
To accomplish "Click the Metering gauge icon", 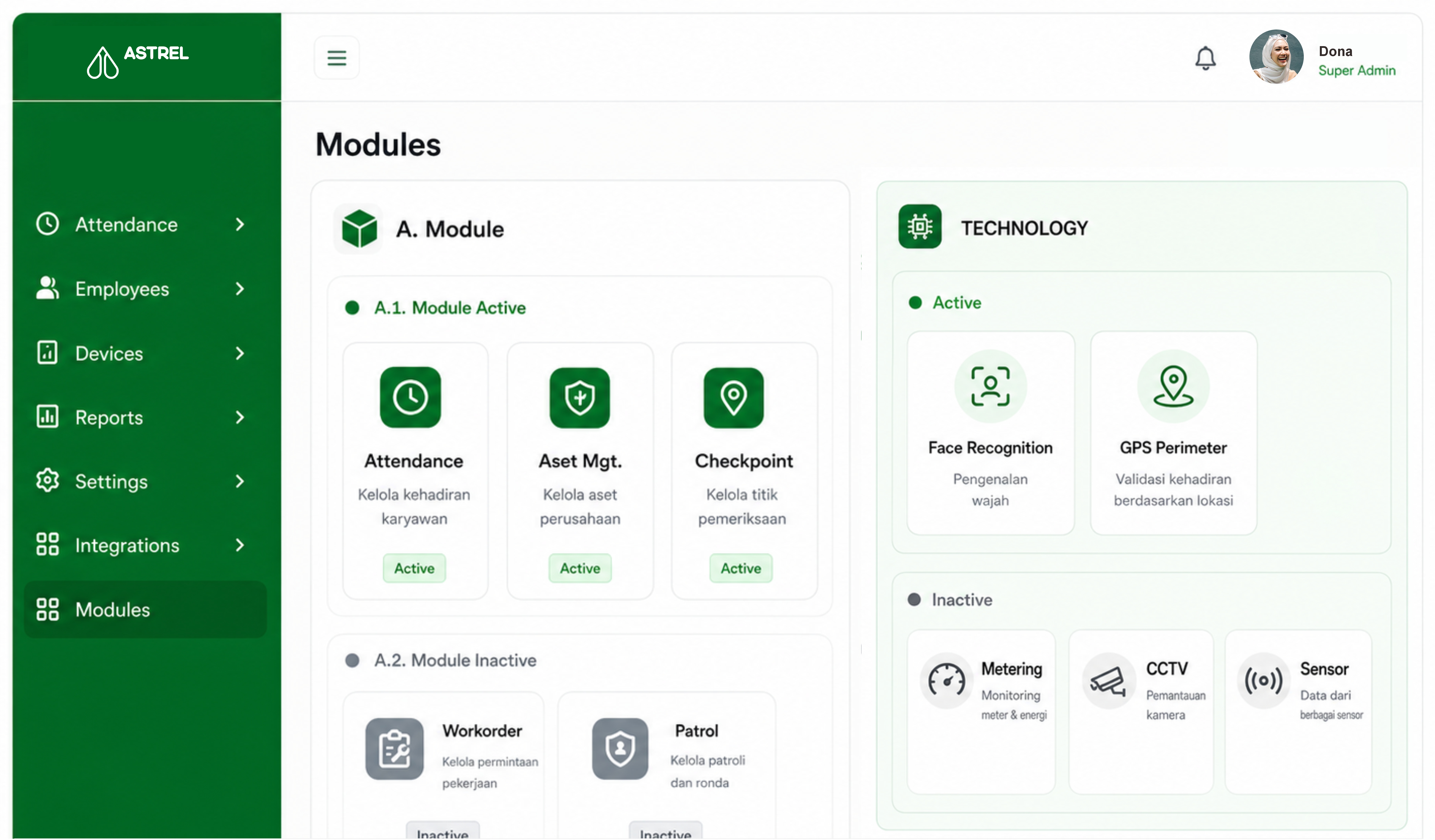I will [946, 681].
